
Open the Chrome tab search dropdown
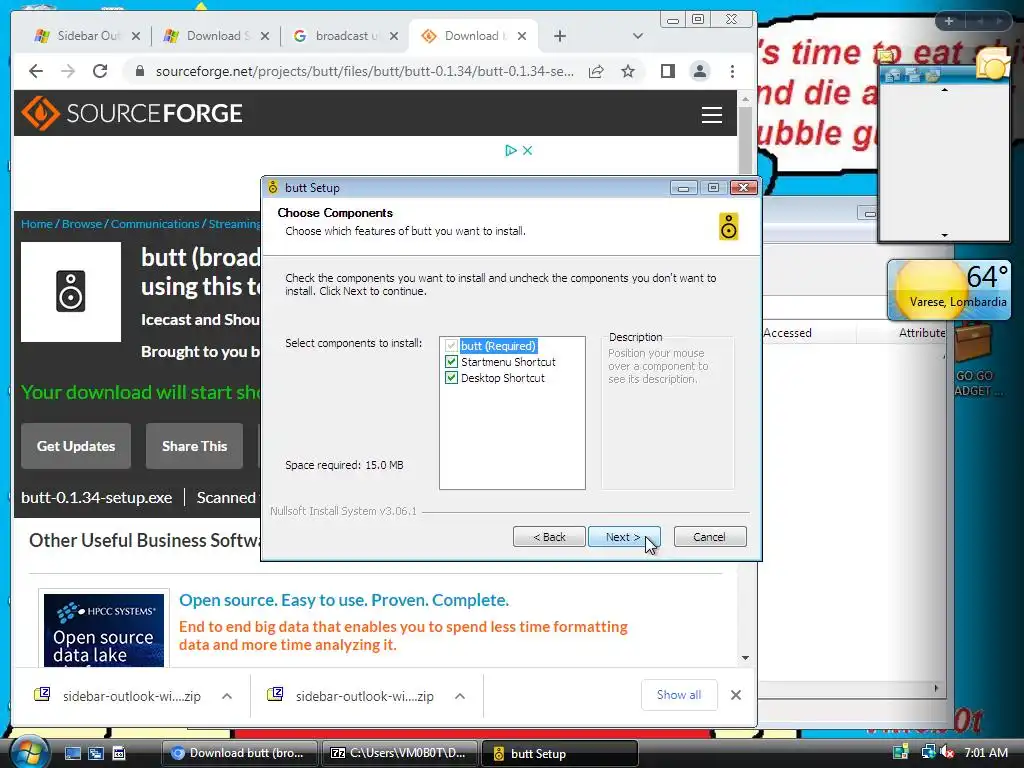pos(638,36)
